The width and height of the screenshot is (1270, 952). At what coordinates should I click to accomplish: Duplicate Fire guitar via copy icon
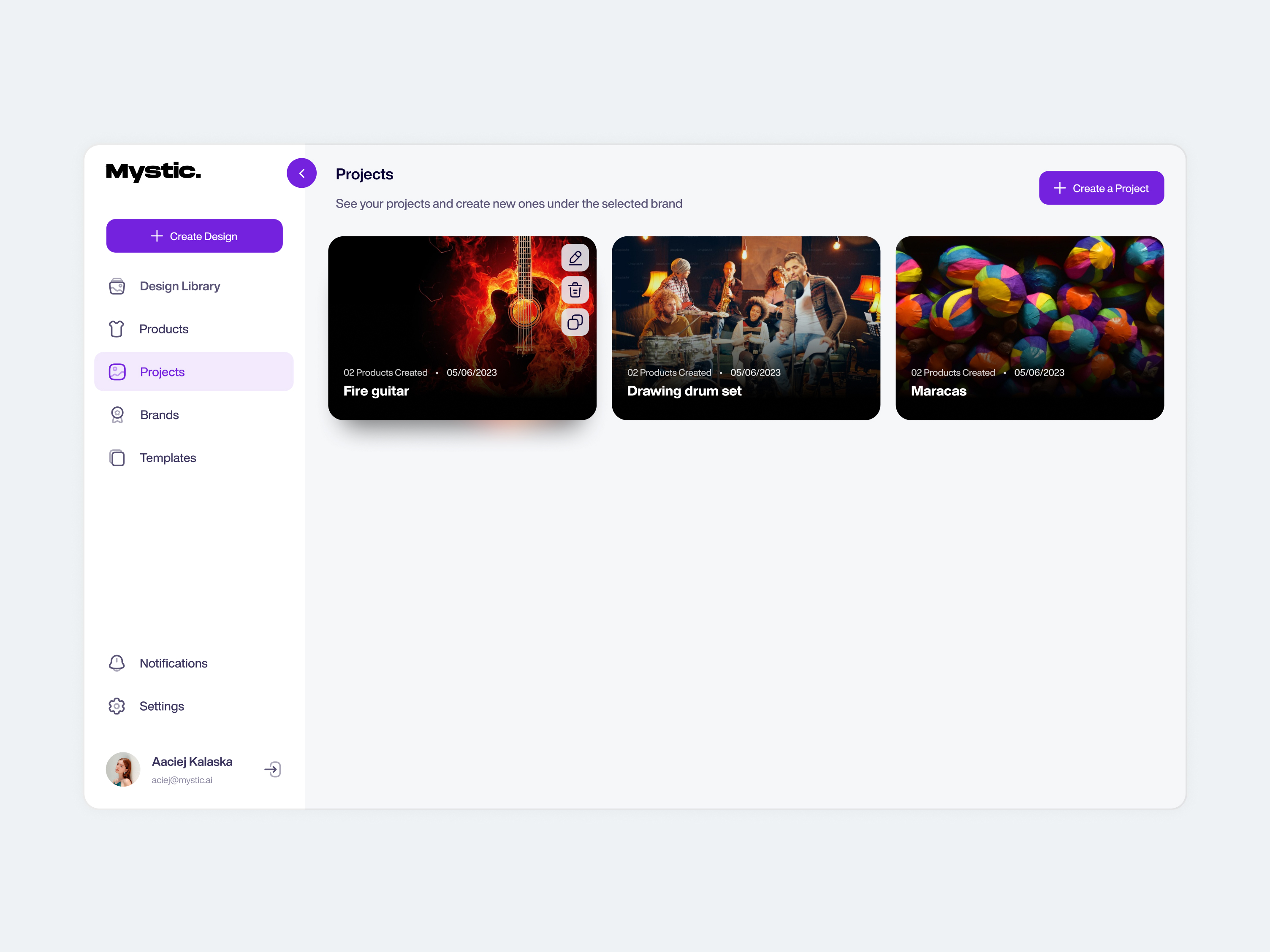coord(575,322)
